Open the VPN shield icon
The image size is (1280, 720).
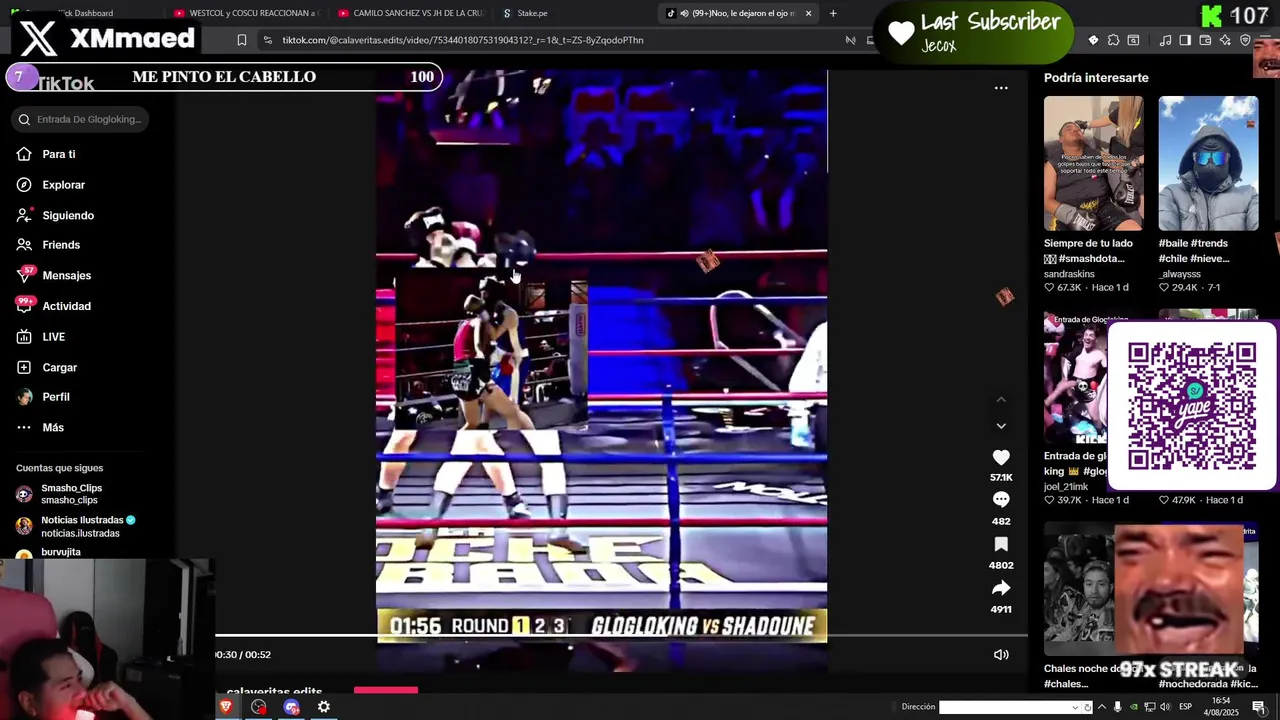click(1245, 40)
